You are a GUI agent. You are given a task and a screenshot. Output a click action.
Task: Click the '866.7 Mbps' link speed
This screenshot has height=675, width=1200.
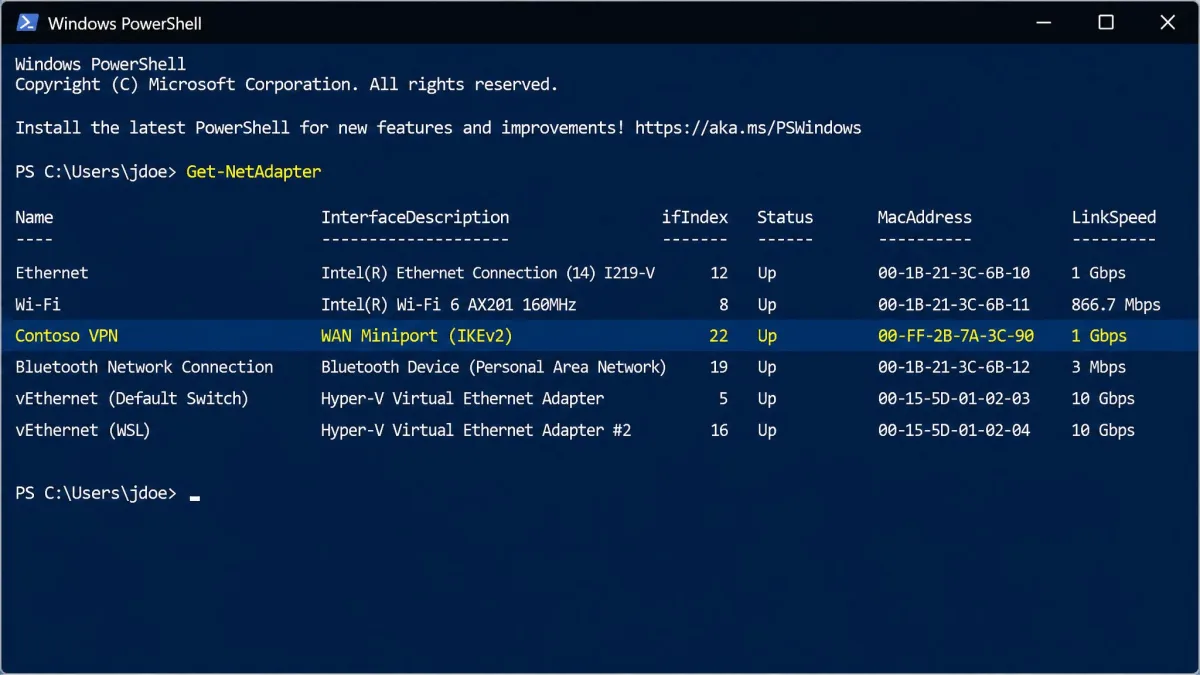pos(1116,304)
